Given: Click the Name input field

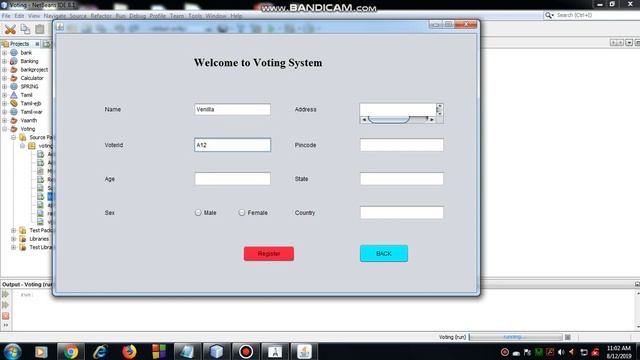Looking at the screenshot, I should 232,109.
